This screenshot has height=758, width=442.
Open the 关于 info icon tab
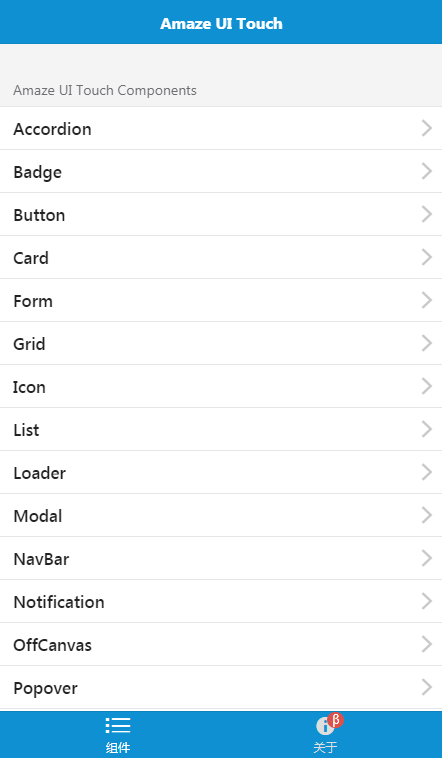[324, 726]
